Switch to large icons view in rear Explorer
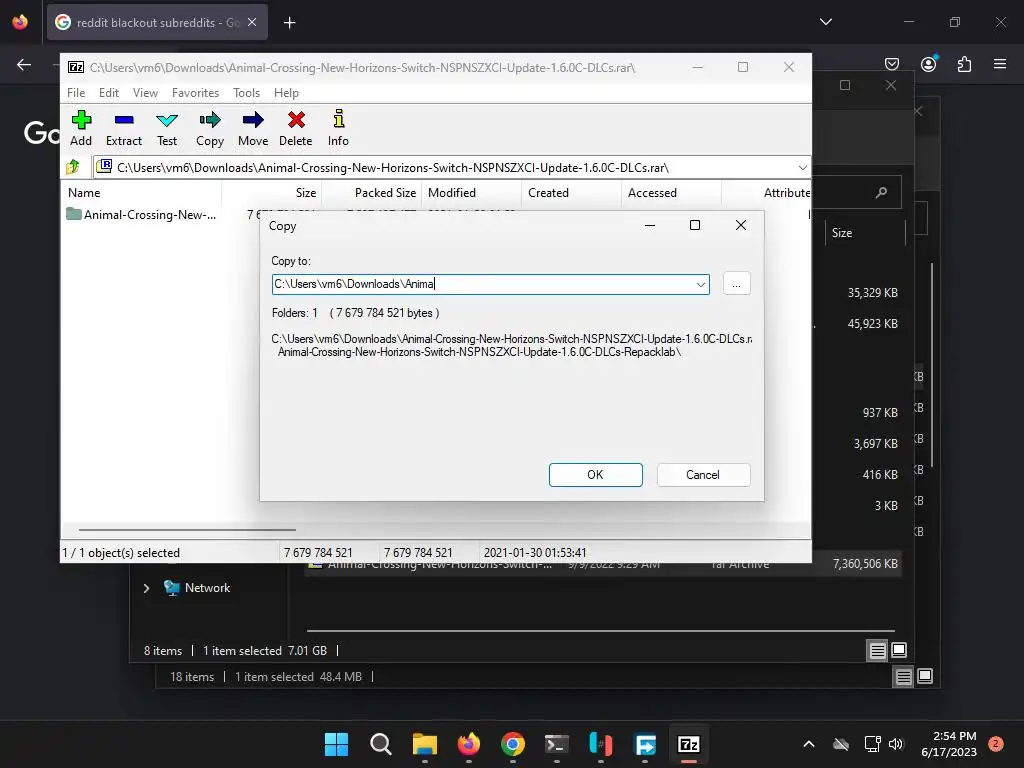Image resolution: width=1024 pixels, height=768 pixels. 925,676
